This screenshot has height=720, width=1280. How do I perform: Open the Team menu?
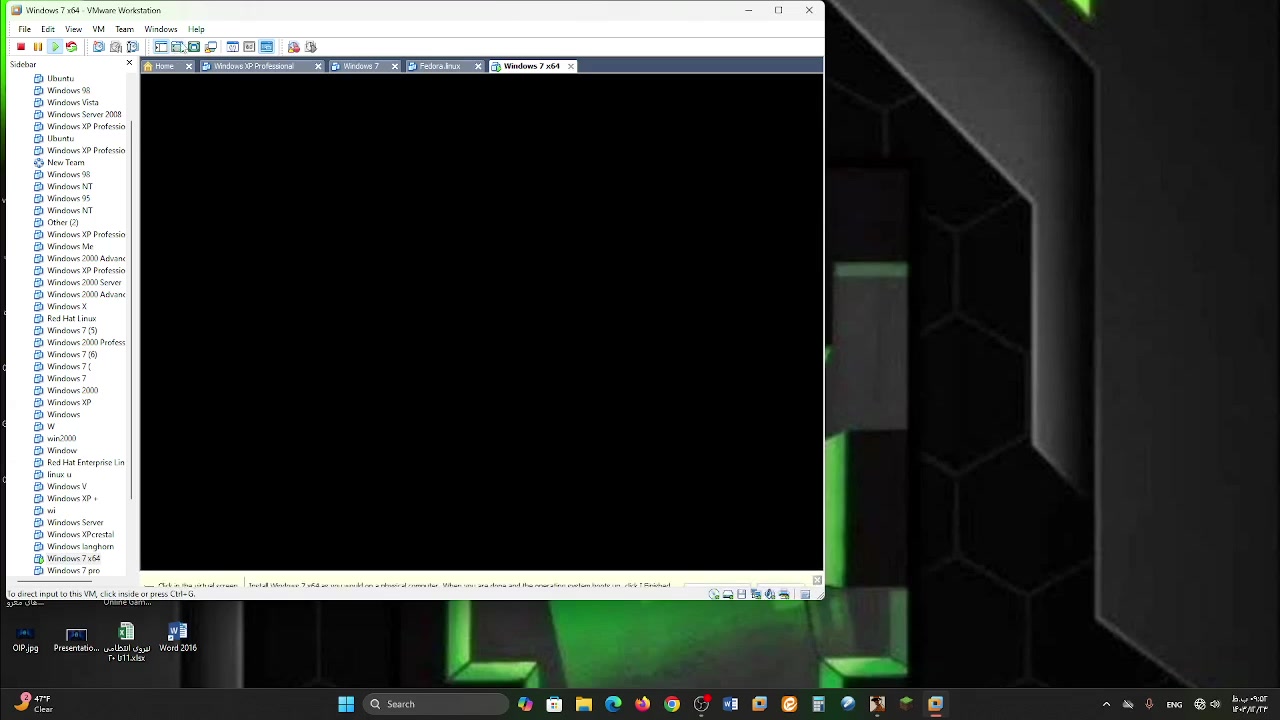[124, 29]
